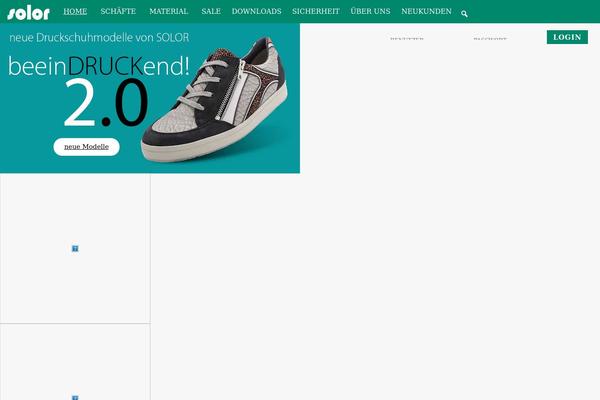This screenshot has height=400, width=600.
Task: Open the SALE page
Action: click(211, 11)
